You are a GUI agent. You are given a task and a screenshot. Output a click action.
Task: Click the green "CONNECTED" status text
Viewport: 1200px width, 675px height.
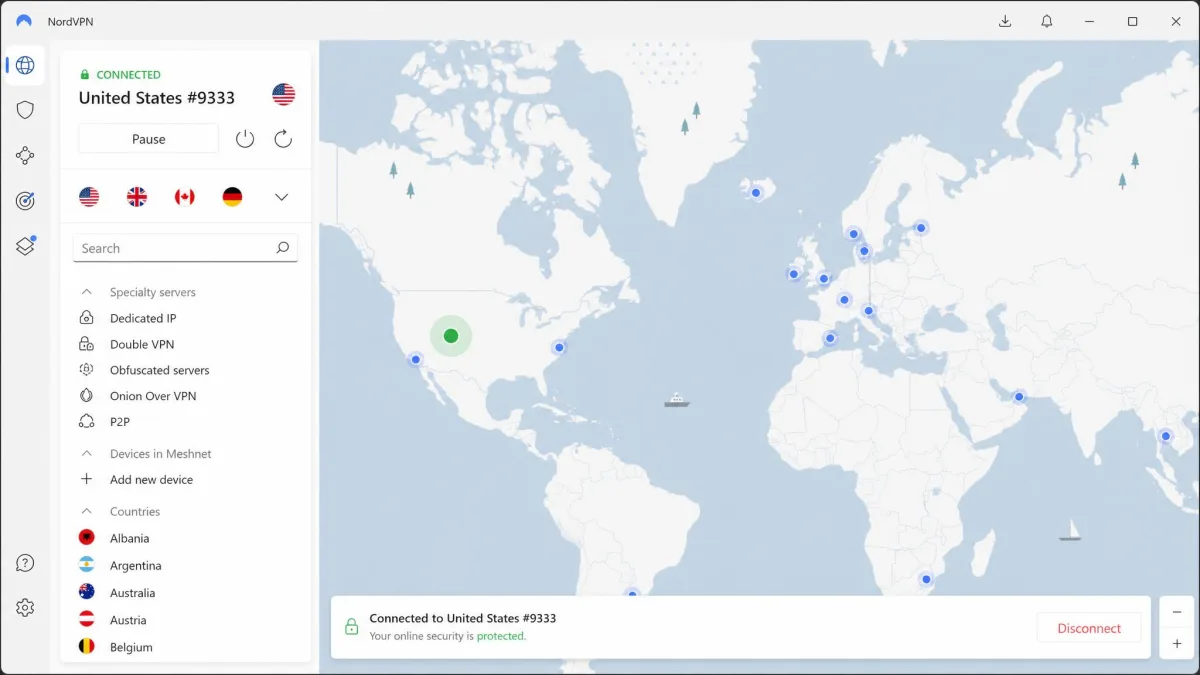(x=128, y=75)
